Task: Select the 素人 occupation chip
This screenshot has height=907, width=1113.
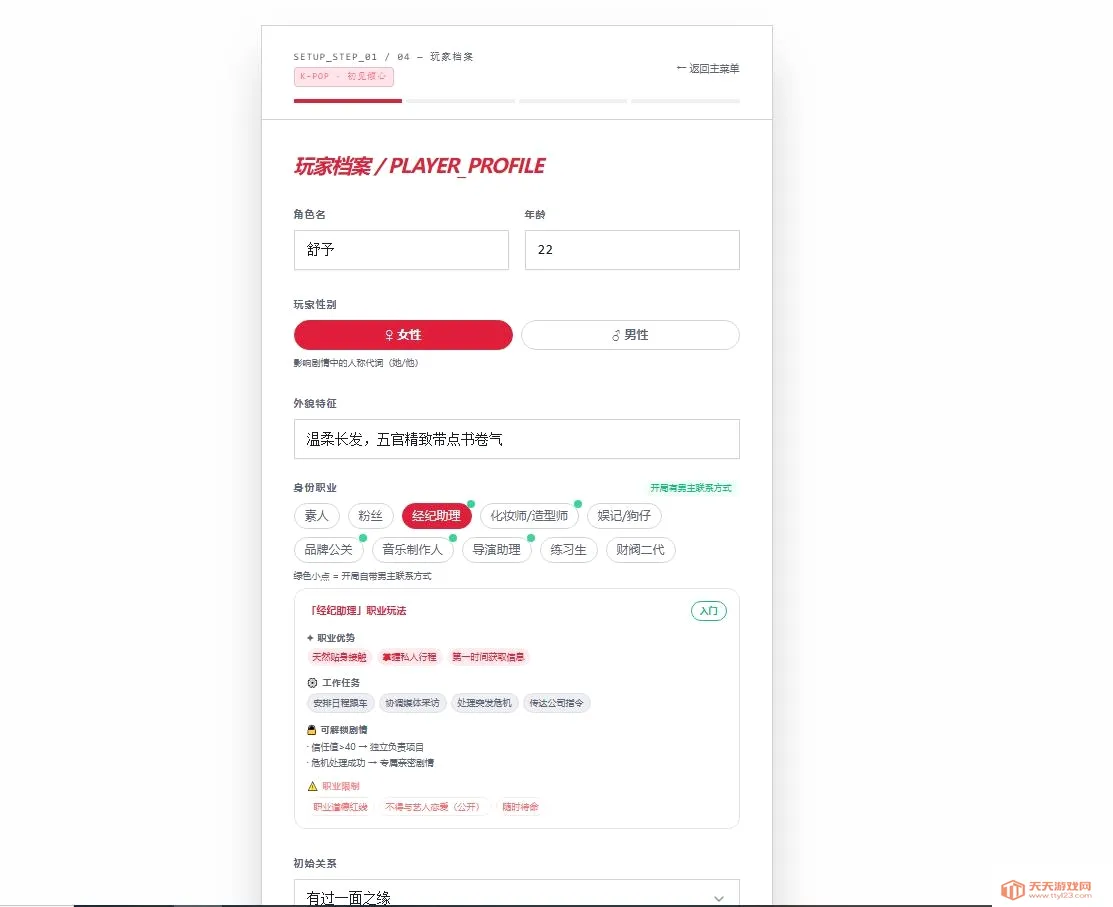Action: (x=317, y=516)
